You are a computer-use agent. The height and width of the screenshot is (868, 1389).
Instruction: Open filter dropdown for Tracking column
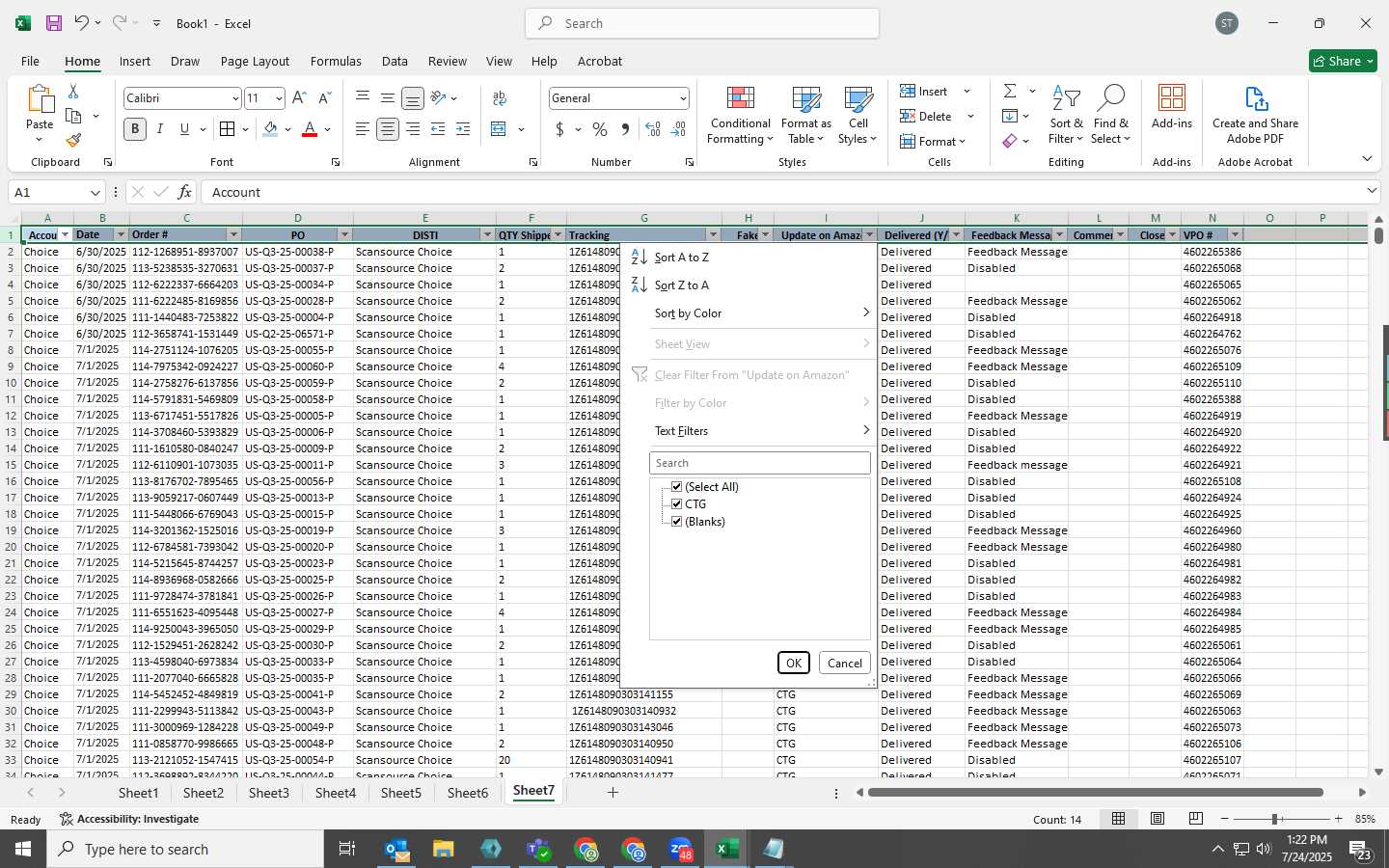pyautogui.click(x=713, y=235)
